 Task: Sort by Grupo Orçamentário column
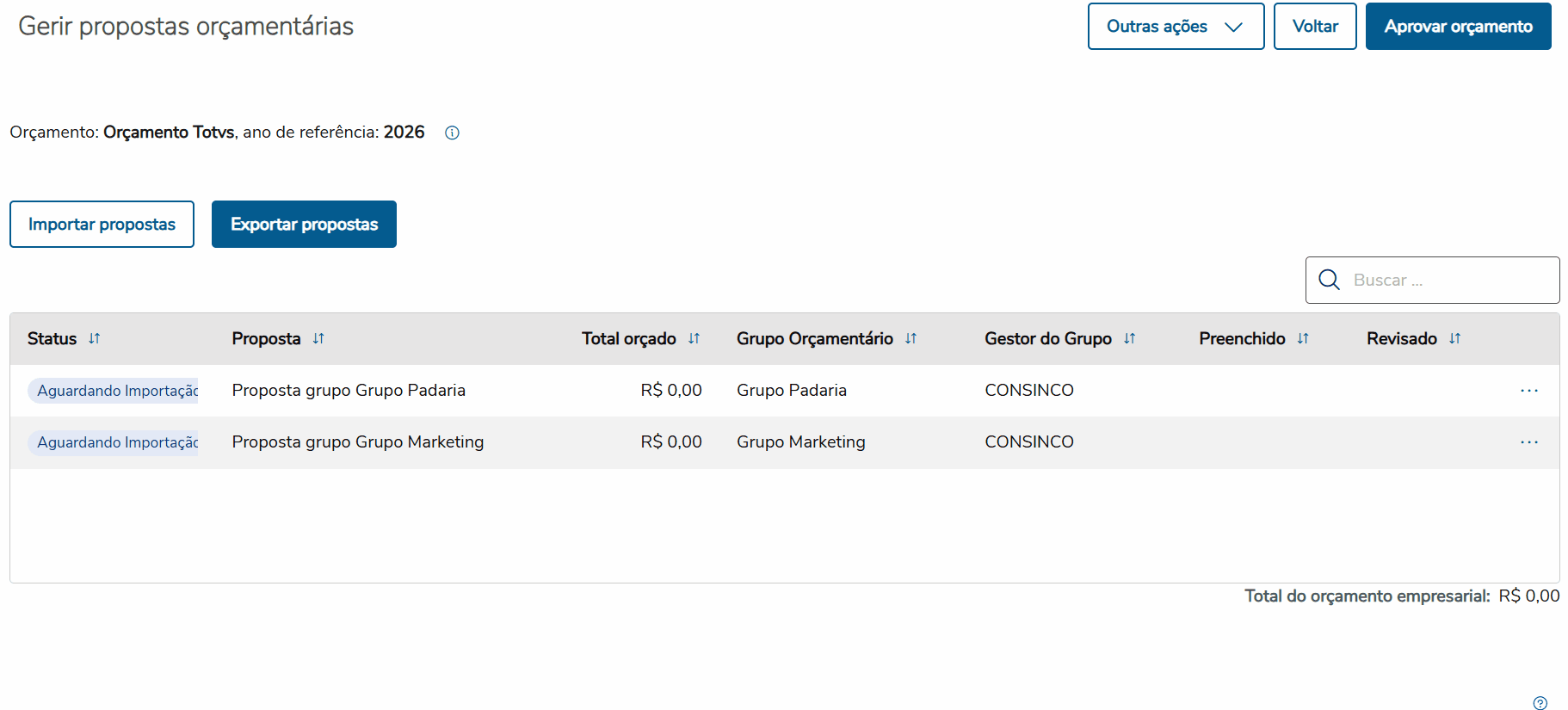(x=911, y=338)
